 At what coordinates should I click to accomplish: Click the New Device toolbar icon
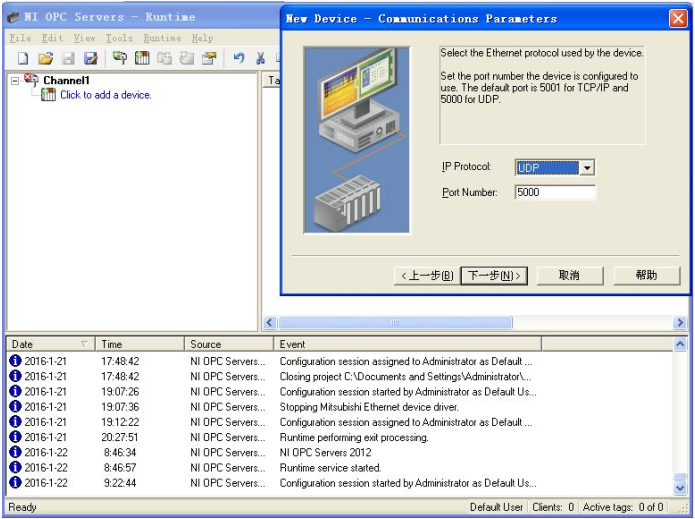[142, 58]
